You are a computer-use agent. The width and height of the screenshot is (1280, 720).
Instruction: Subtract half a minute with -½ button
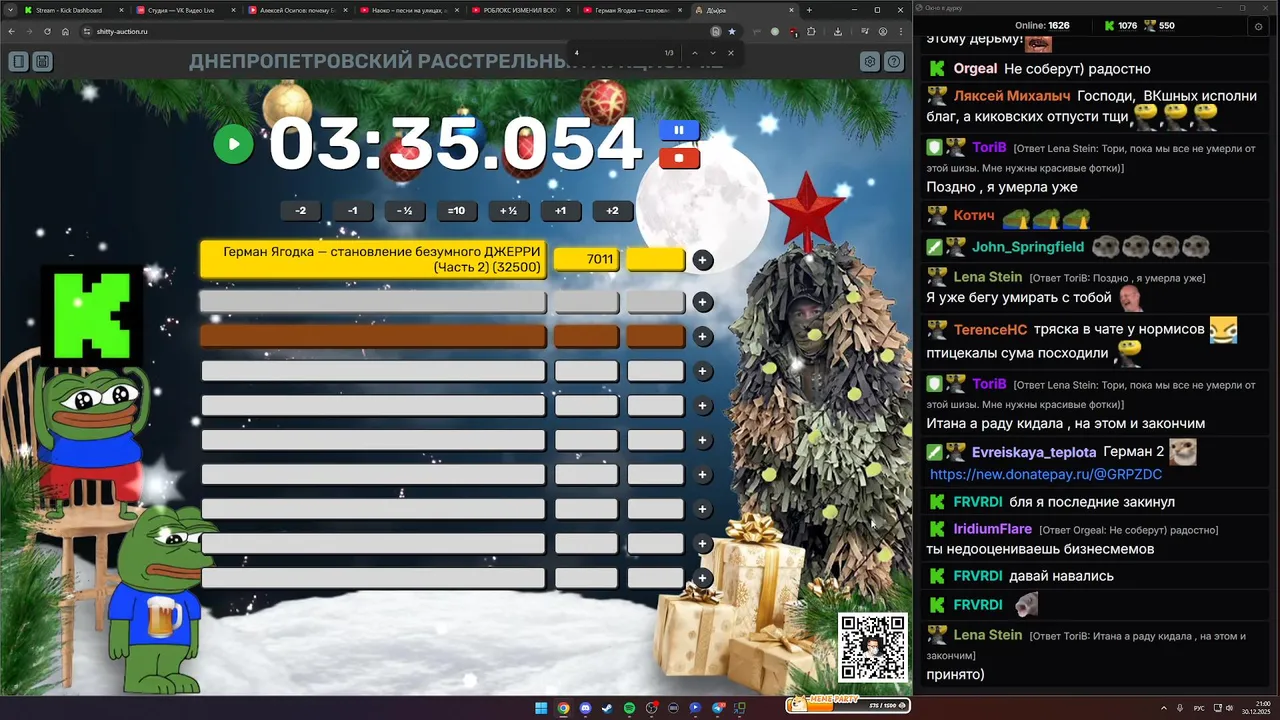pyautogui.click(x=405, y=210)
